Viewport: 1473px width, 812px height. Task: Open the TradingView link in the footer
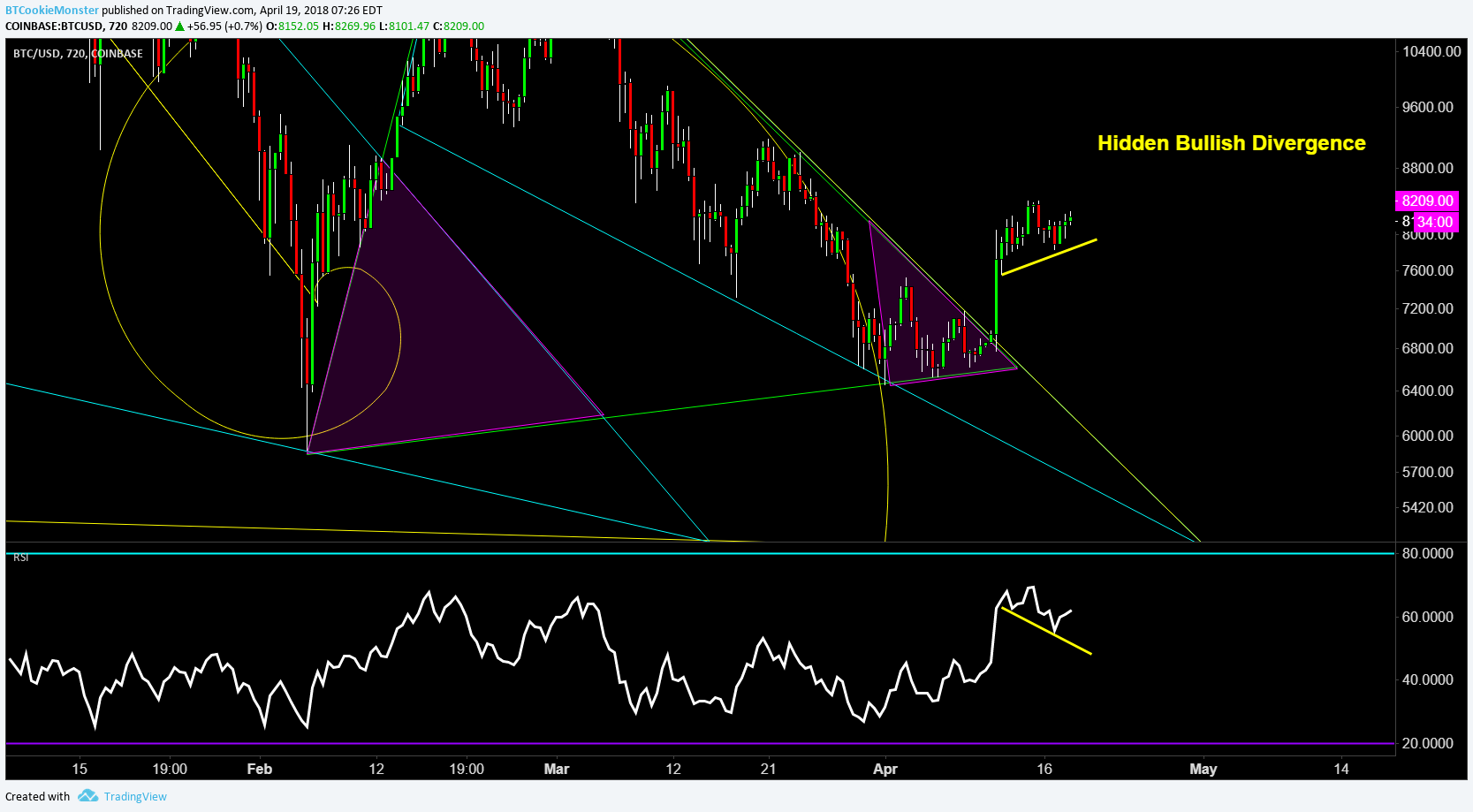coord(135,796)
